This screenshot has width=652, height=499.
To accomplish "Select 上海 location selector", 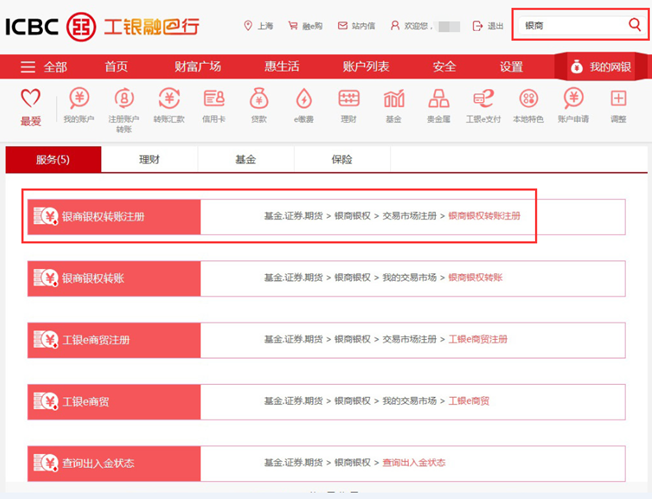I will (258, 26).
